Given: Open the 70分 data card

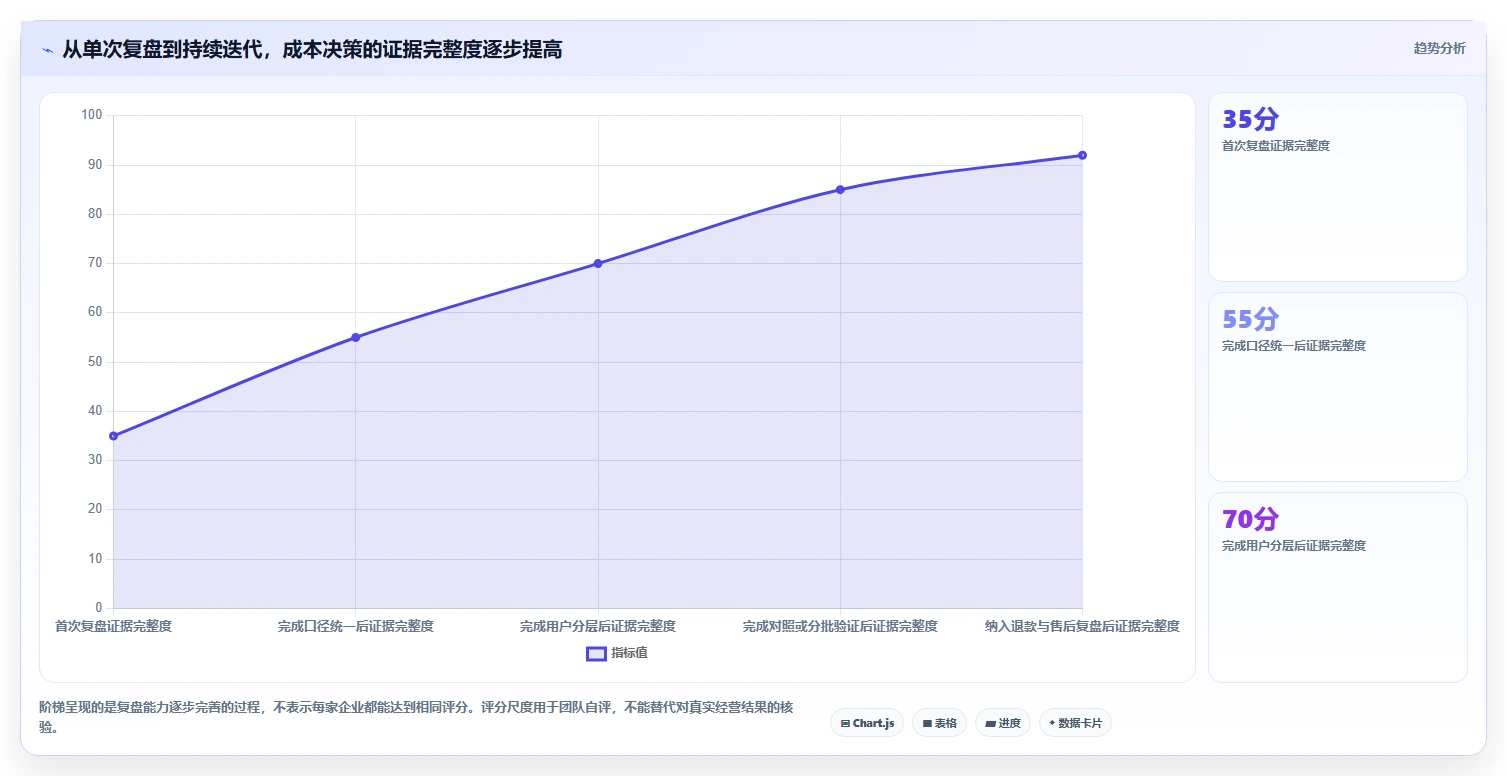Looking at the screenshot, I should click(x=1338, y=587).
